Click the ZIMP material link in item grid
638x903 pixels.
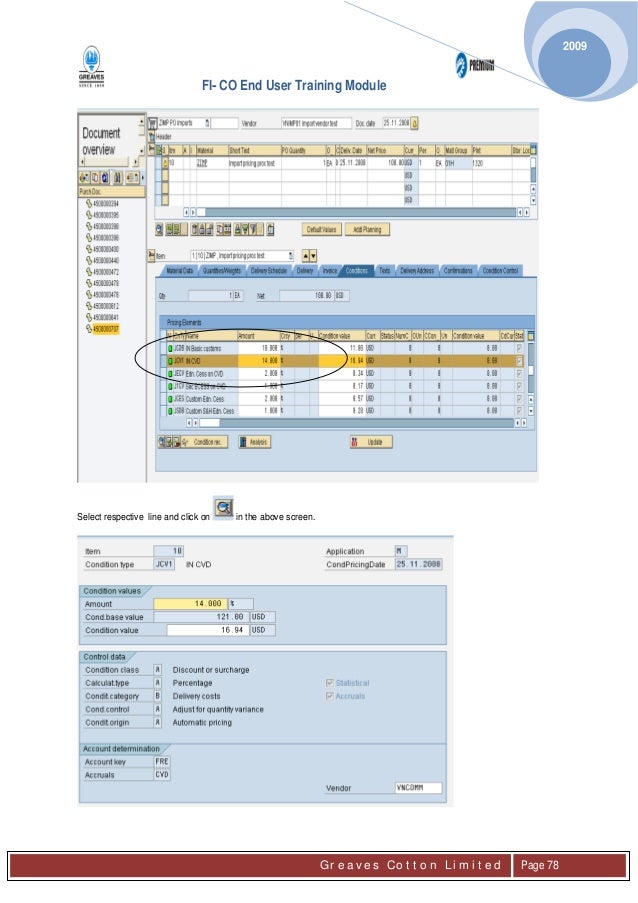tap(202, 164)
